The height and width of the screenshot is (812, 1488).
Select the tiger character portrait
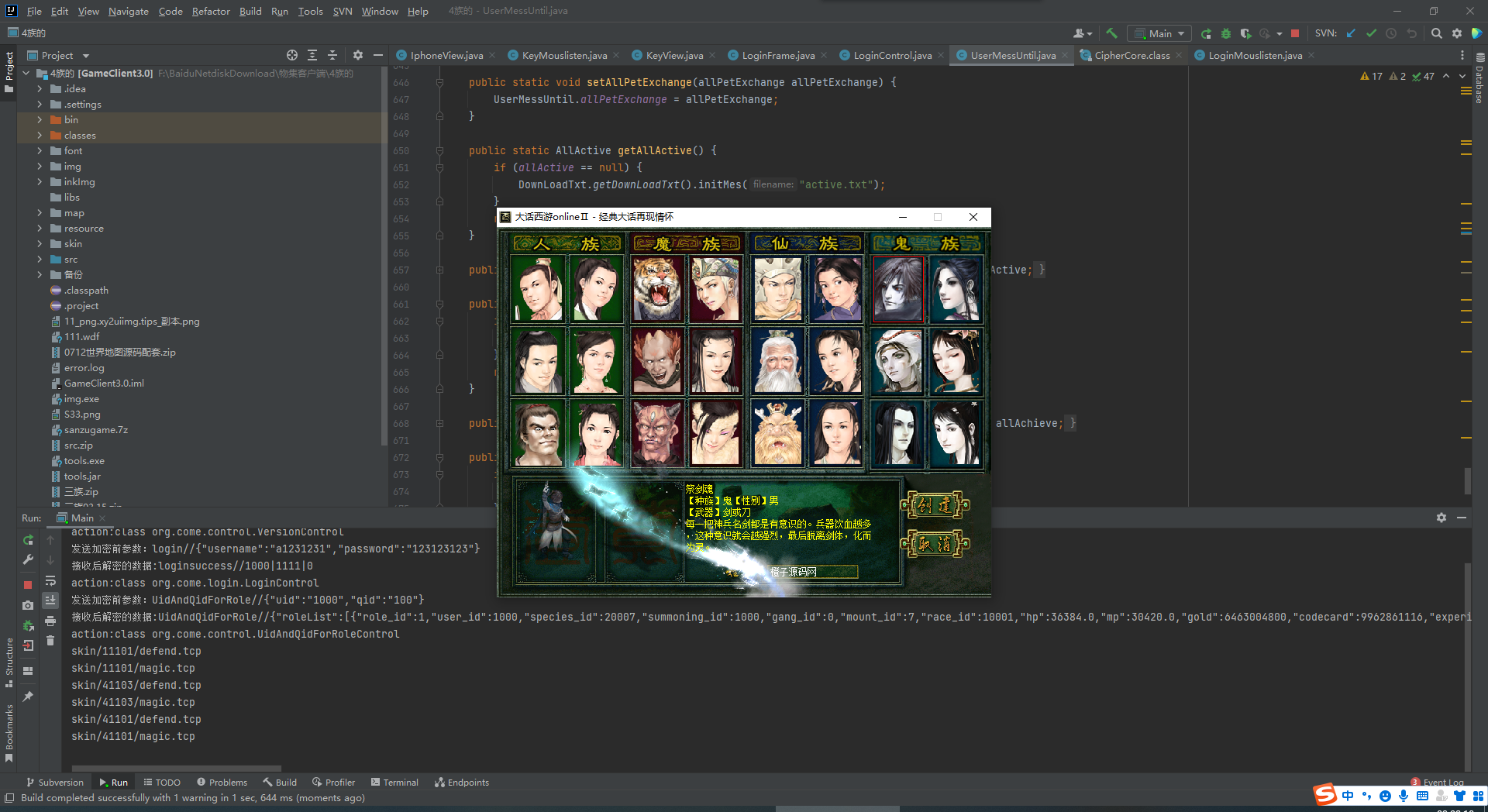click(657, 289)
